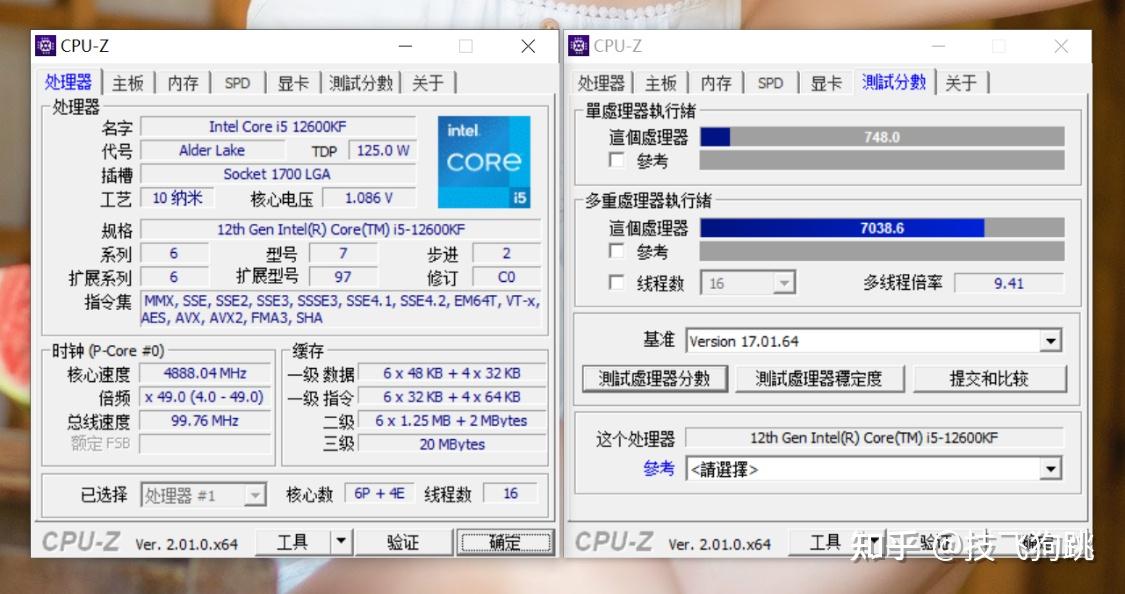The height and width of the screenshot is (594, 1125).
Task: Click the 三级 cache value 20 MBytes
Action: tap(452, 444)
